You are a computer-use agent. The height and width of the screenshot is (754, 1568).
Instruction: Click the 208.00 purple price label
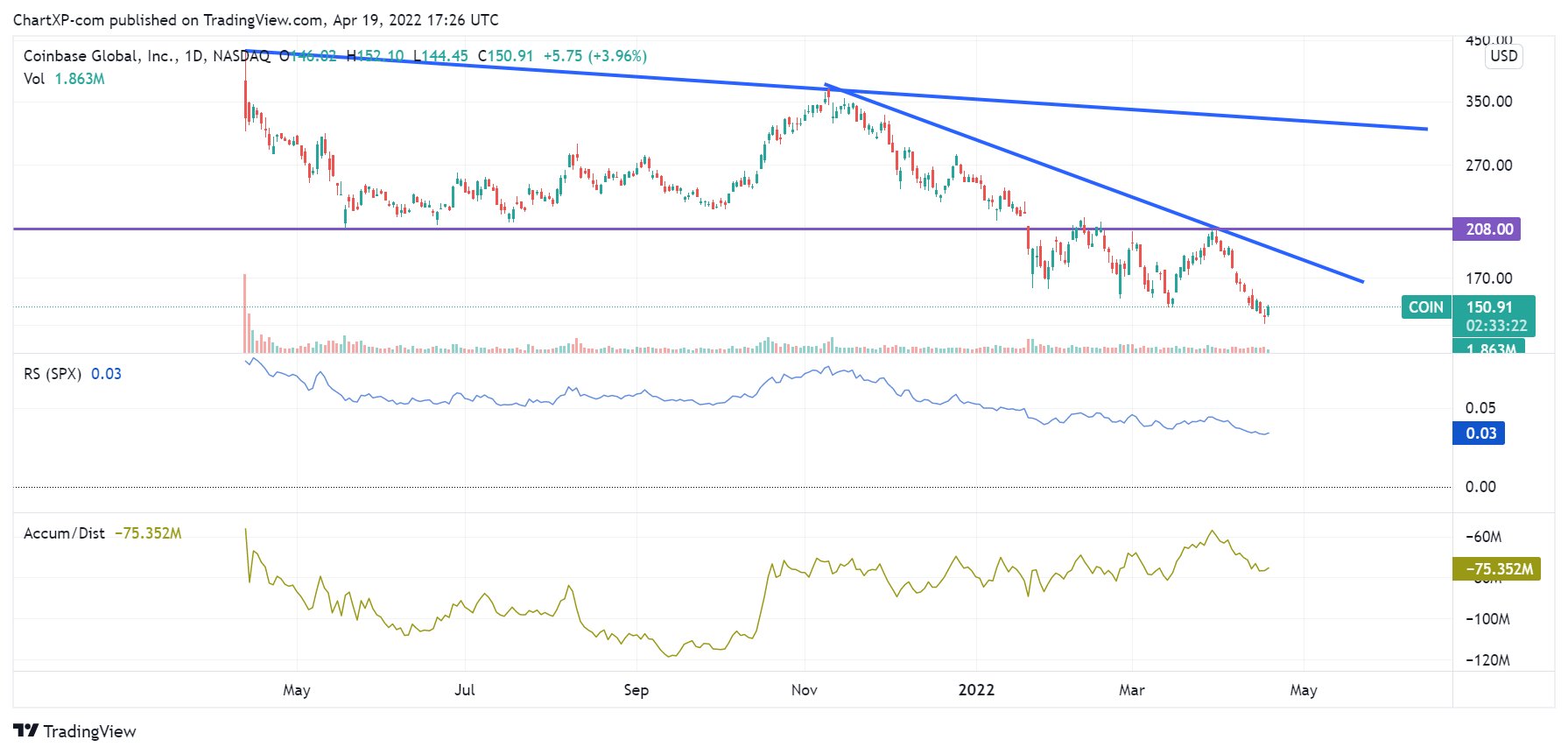[1487, 229]
